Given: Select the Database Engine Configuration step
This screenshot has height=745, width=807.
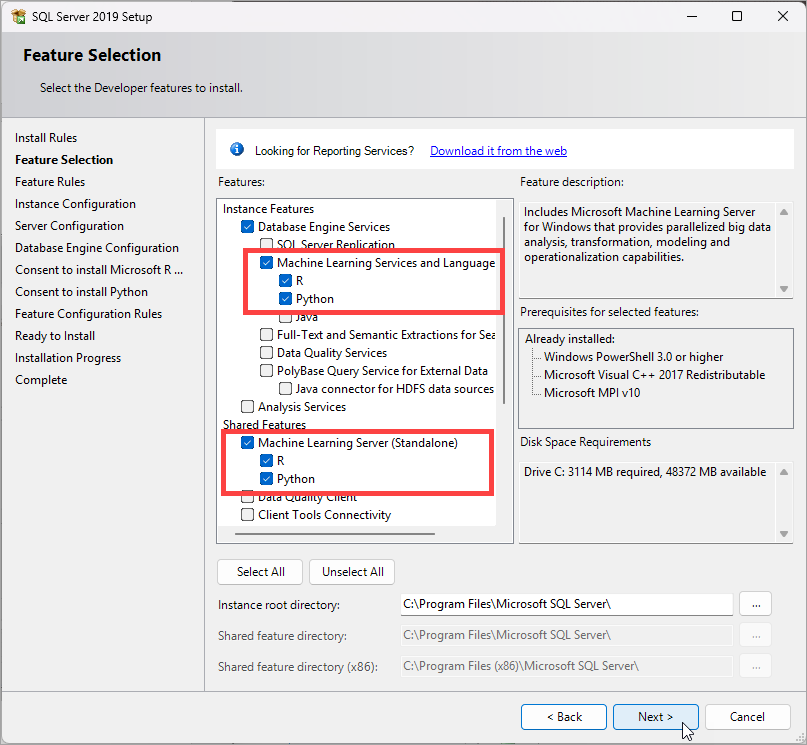Looking at the screenshot, I should 97,248.
